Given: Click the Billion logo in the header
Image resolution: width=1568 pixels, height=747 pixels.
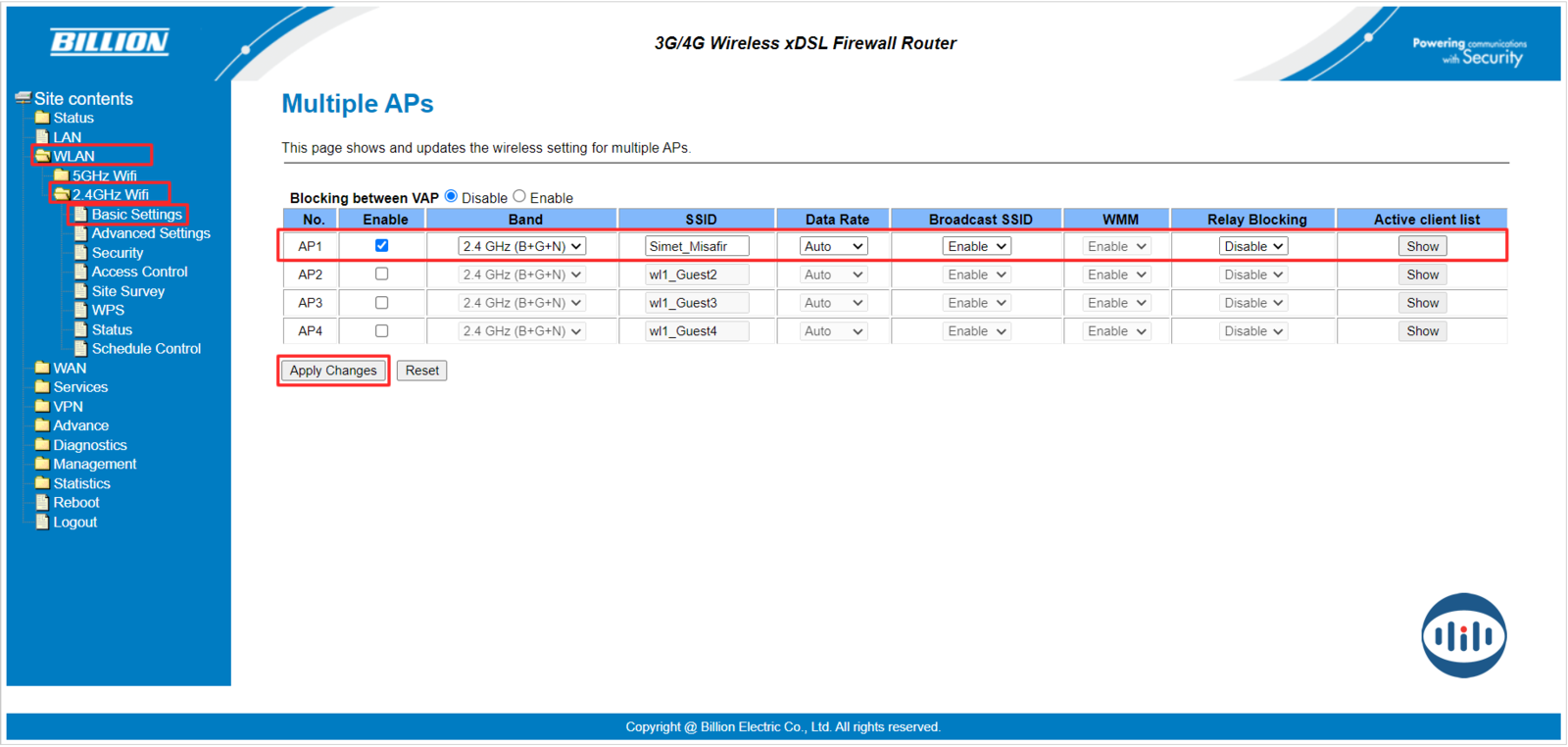Looking at the screenshot, I should (109, 41).
